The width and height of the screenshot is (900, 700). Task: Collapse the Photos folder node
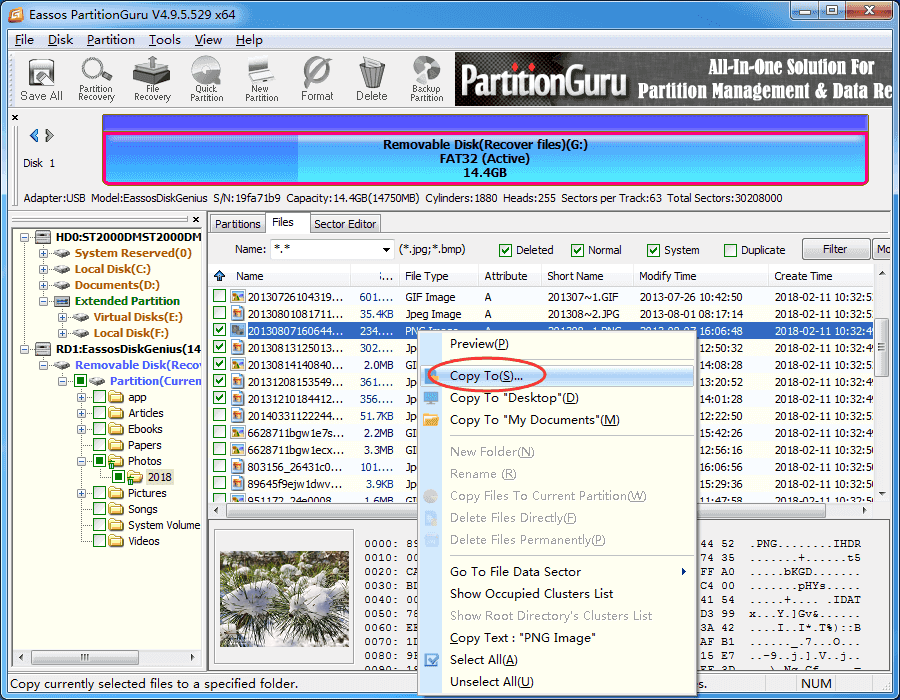click(x=82, y=461)
